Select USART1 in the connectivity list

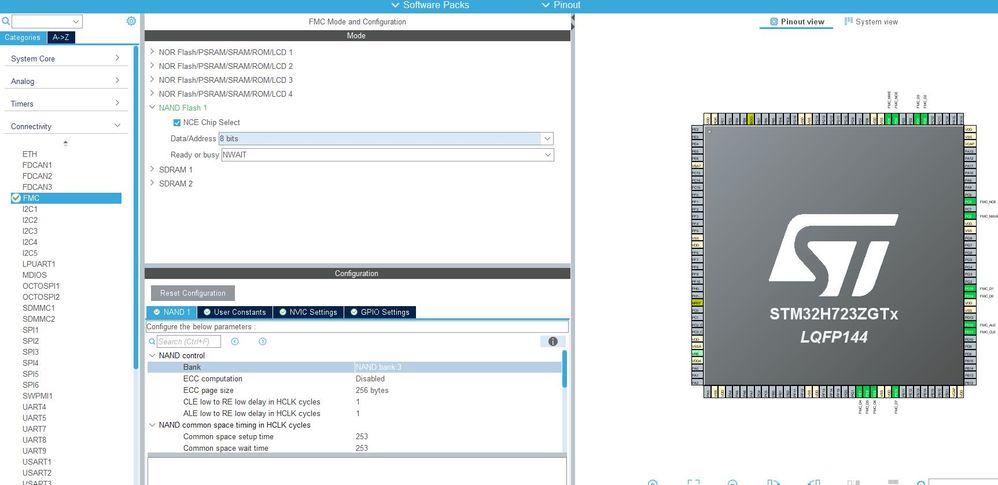click(x=36, y=461)
